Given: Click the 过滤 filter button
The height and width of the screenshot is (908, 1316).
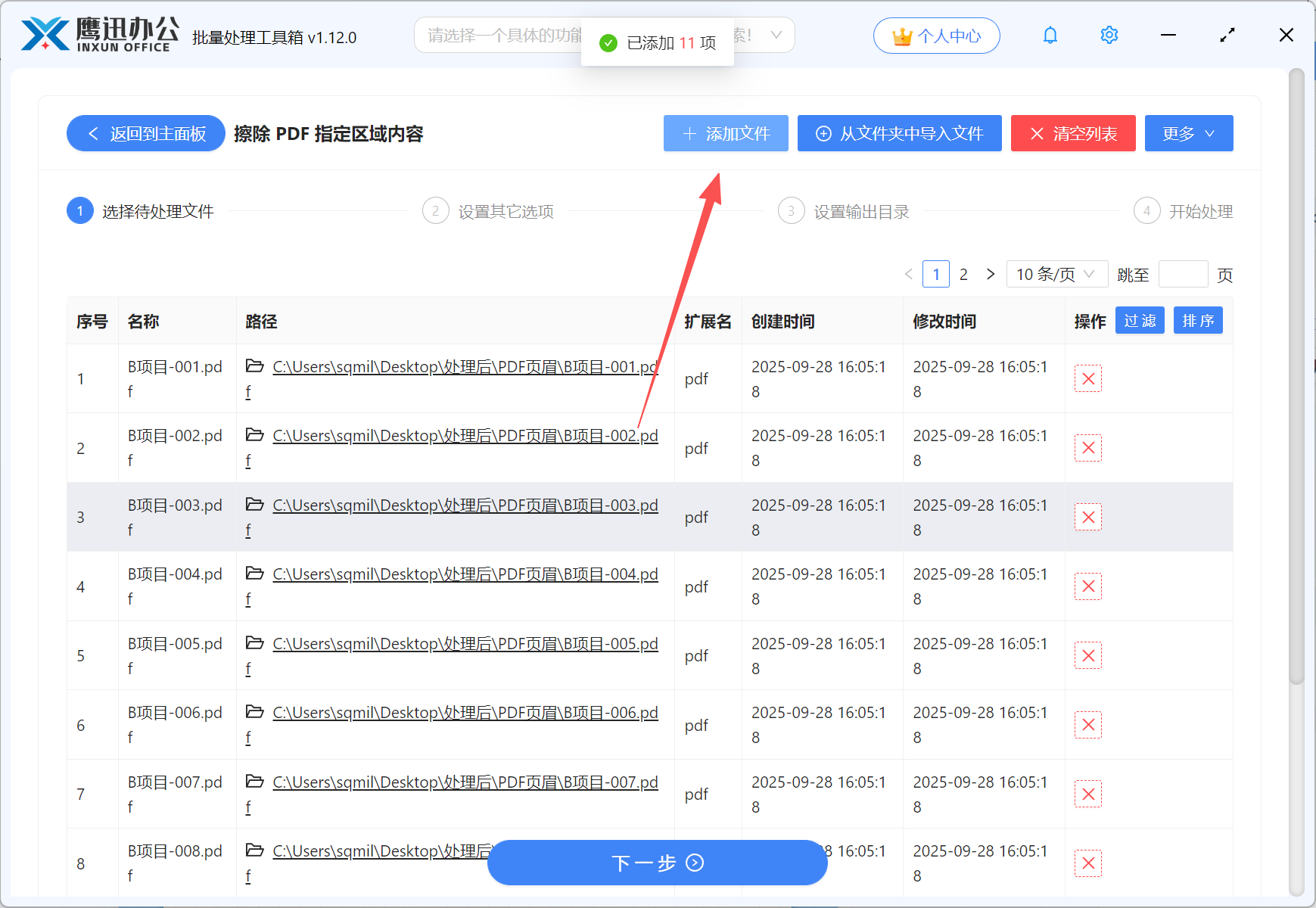Looking at the screenshot, I should [x=1140, y=321].
